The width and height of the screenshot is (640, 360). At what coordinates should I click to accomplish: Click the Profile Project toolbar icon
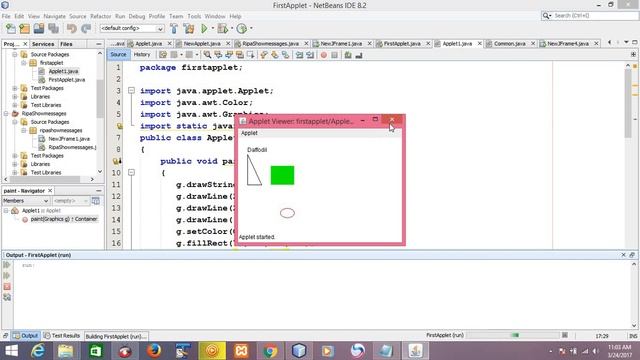click(x=242, y=29)
